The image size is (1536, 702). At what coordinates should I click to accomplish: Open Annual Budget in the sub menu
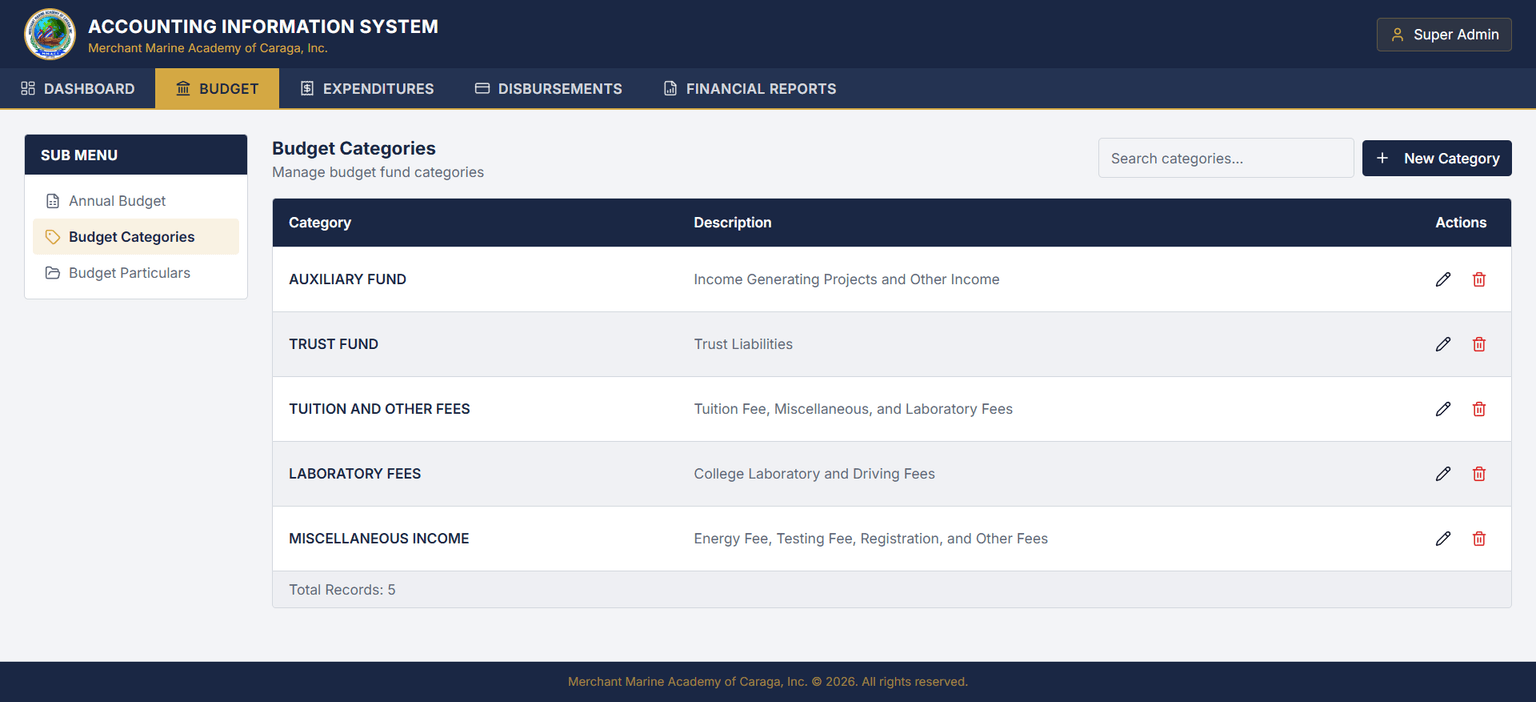point(136,201)
